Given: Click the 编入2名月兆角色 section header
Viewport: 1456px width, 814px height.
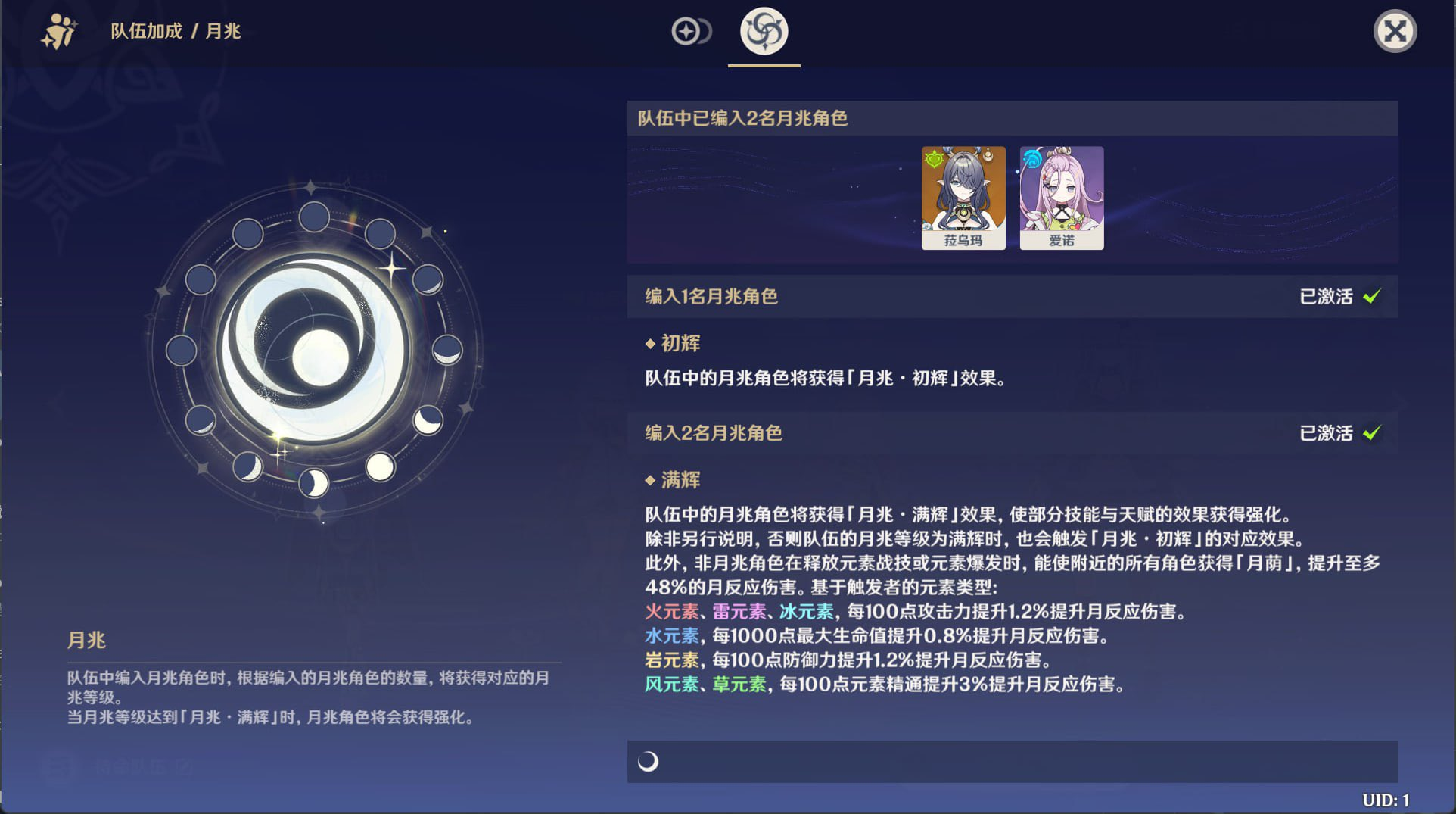Looking at the screenshot, I should click(x=1013, y=432).
